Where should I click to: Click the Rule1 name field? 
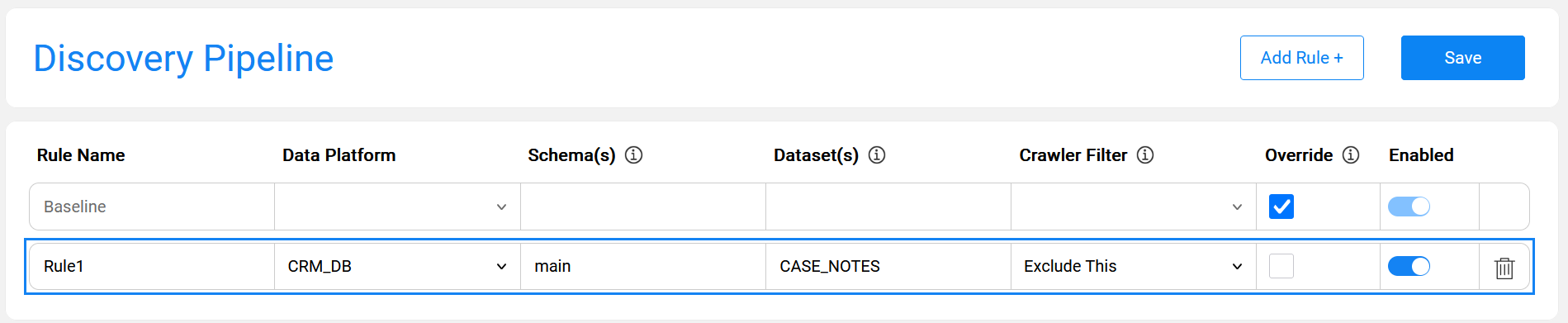152,266
